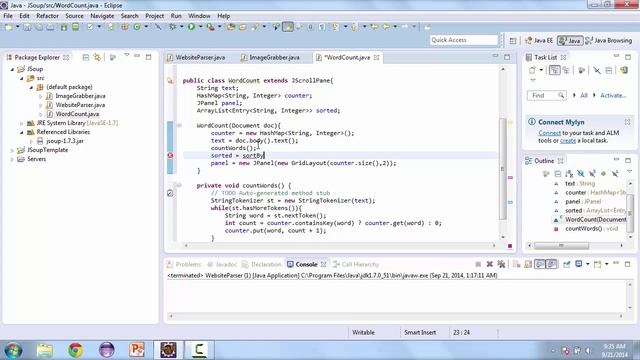Toggle Link with Editor in Package Explorer

[x=97, y=58]
